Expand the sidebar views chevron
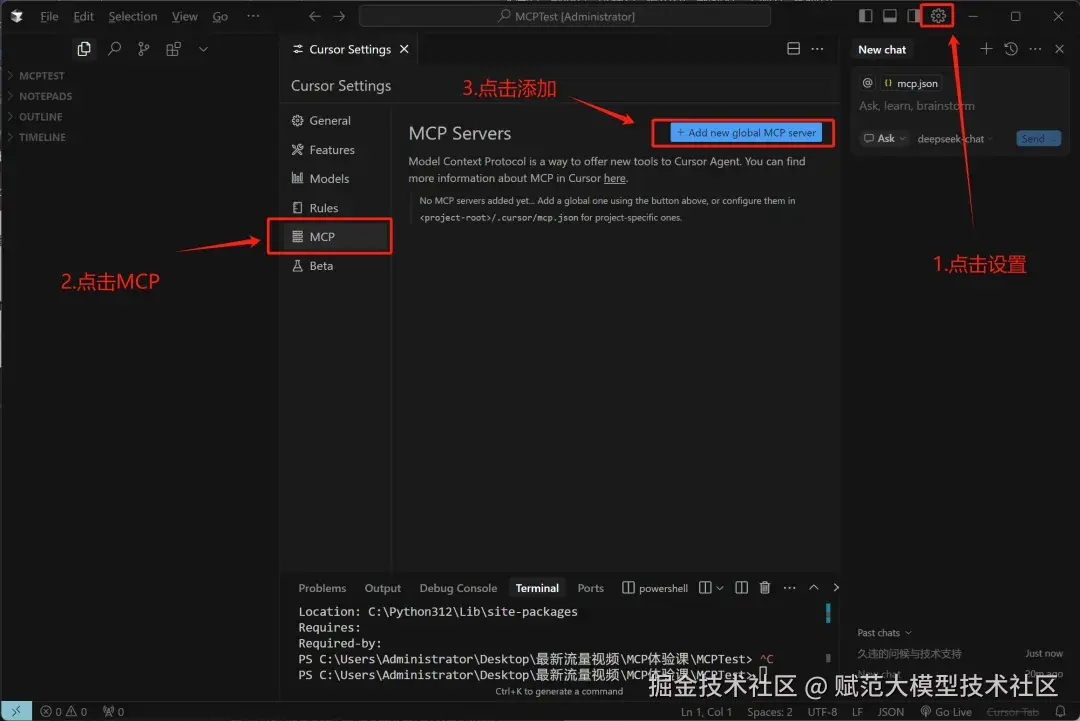 coord(203,49)
